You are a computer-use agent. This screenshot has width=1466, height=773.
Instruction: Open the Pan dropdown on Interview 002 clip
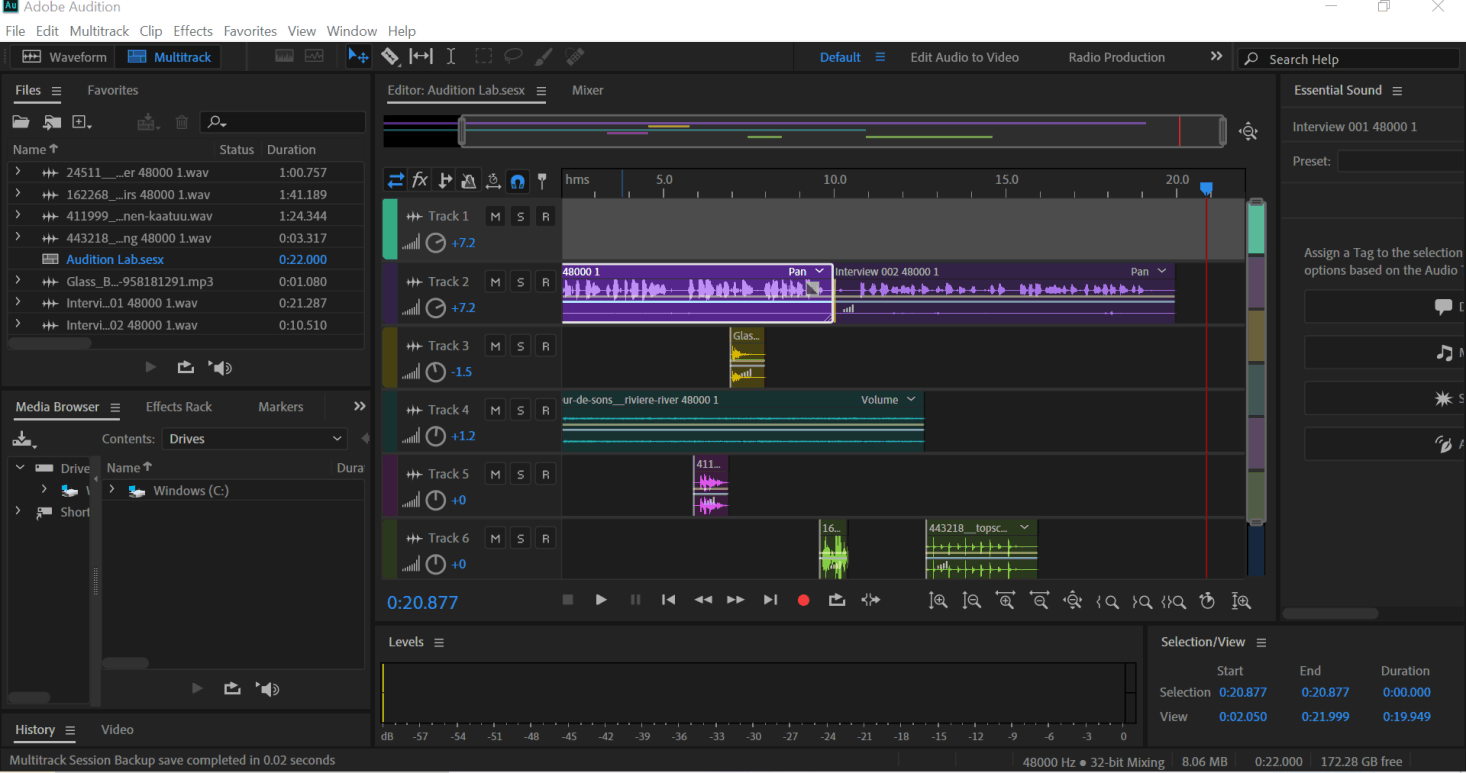tap(1161, 271)
